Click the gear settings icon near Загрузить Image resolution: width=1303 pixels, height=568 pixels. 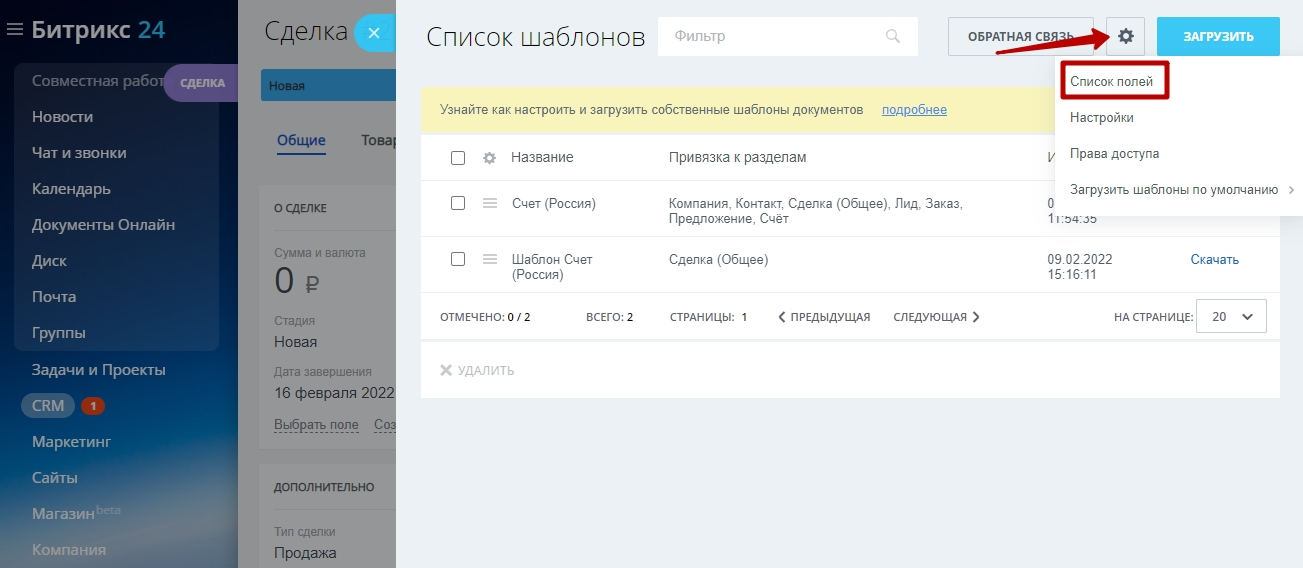(1126, 37)
